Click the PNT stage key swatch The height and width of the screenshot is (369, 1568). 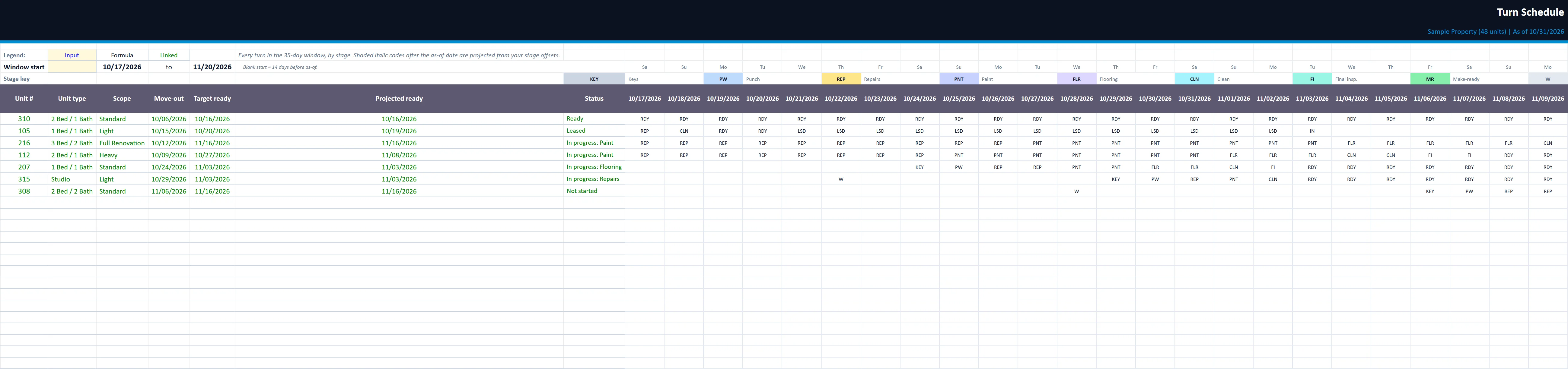point(959,79)
